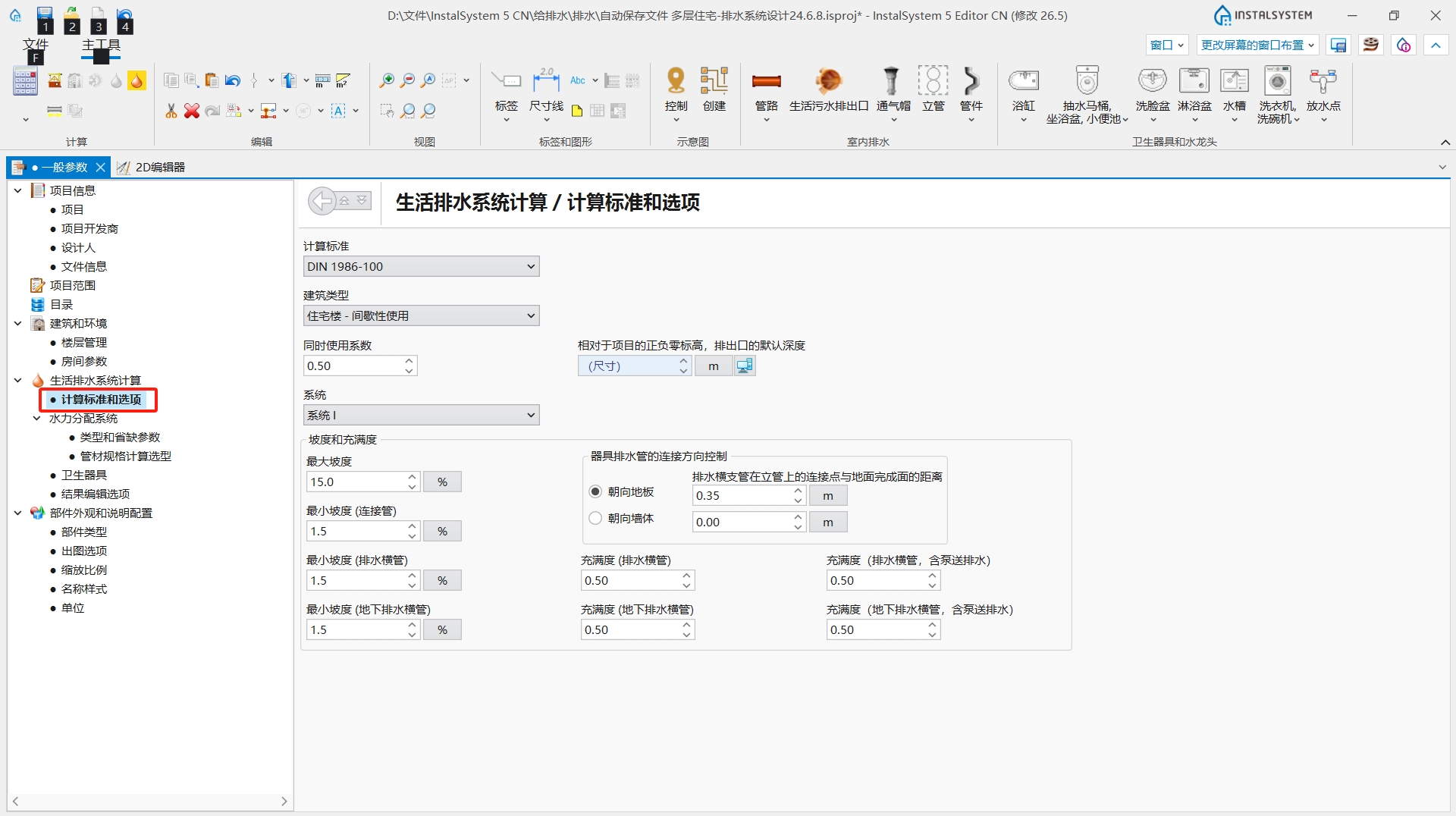The image size is (1456, 816).
Task: Select 卫生器具 in the tree
Action: click(84, 475)
